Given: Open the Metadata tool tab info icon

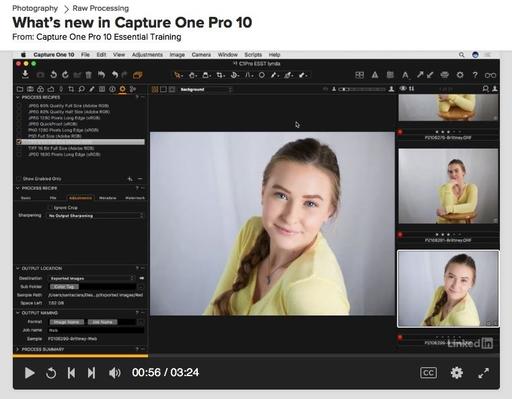Looking at the screenshot, I should [x=112, y=89].
